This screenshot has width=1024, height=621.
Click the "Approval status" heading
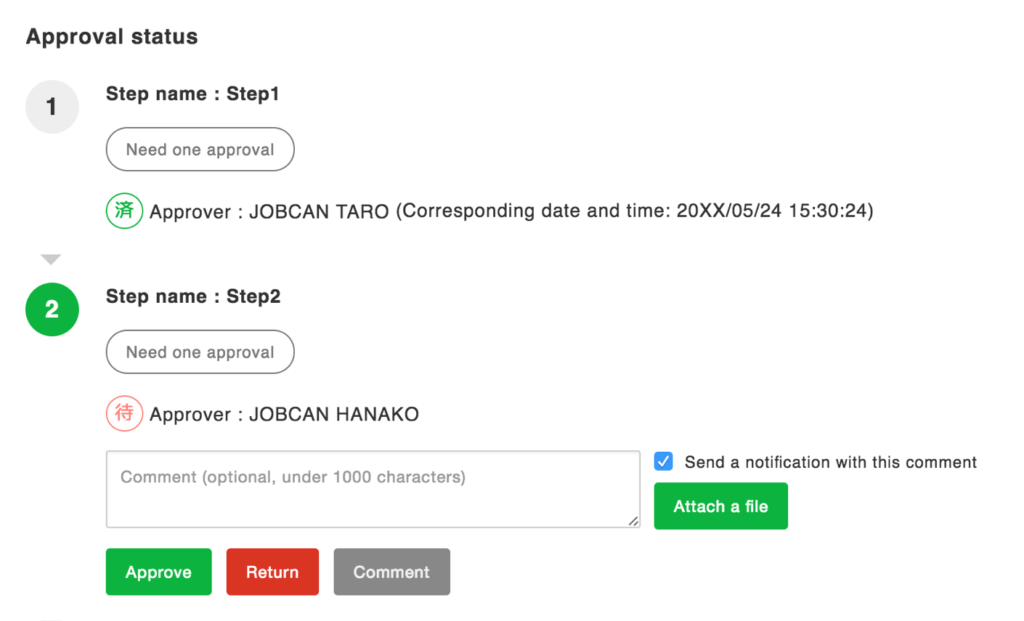(112, 37)
